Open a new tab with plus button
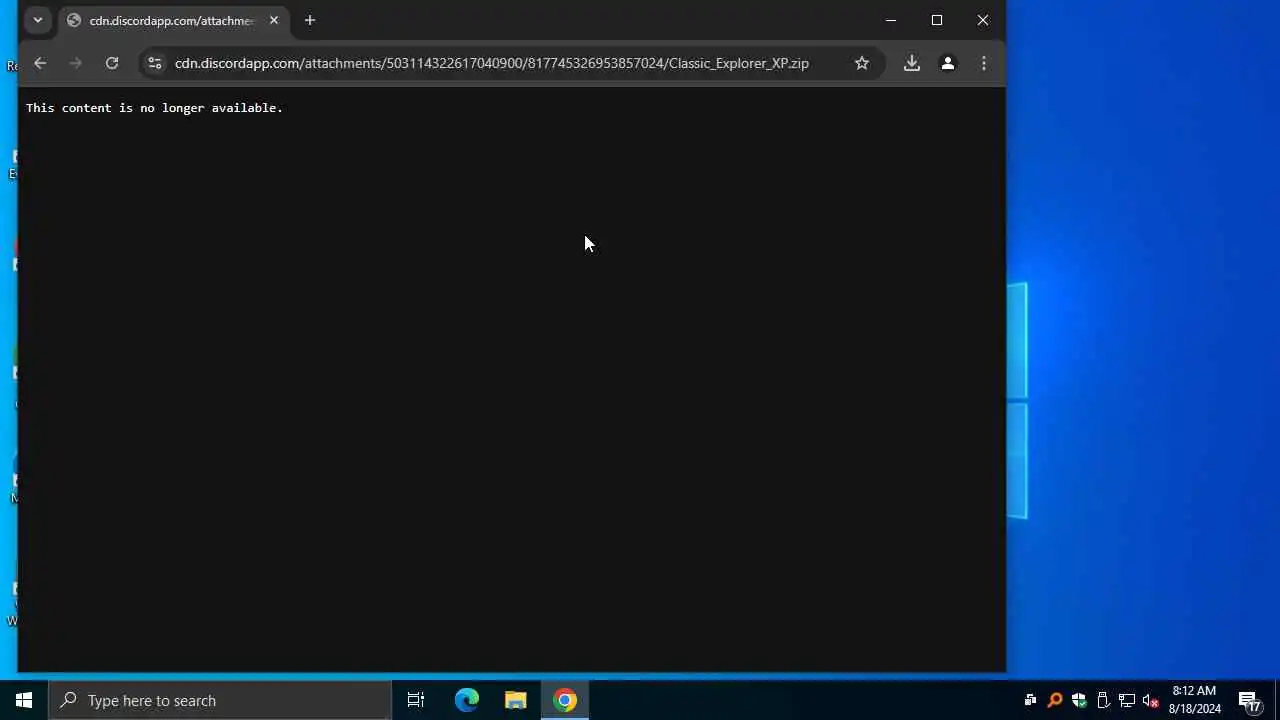 [x=310, y=20]
